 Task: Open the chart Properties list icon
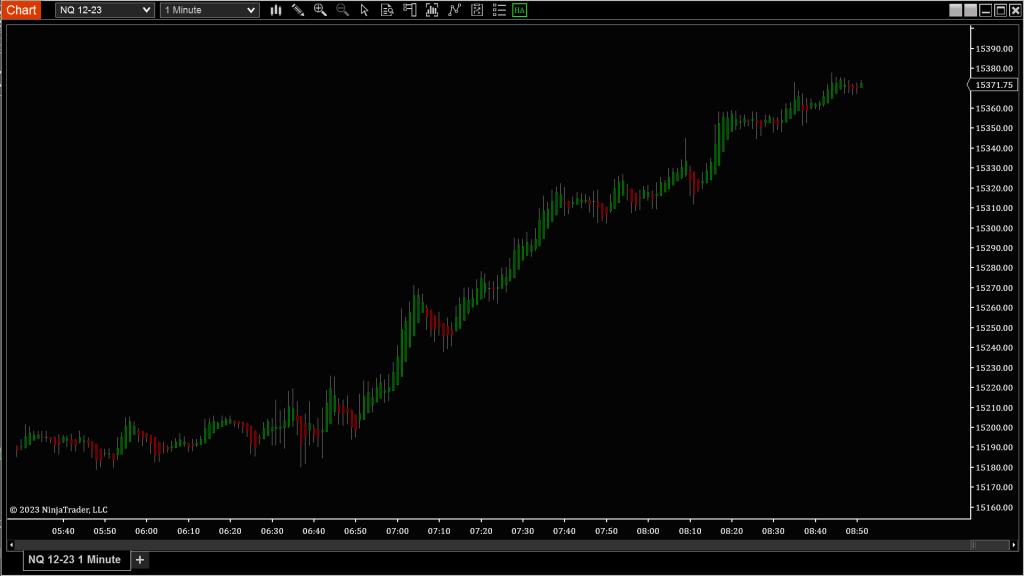coord(498,10)
